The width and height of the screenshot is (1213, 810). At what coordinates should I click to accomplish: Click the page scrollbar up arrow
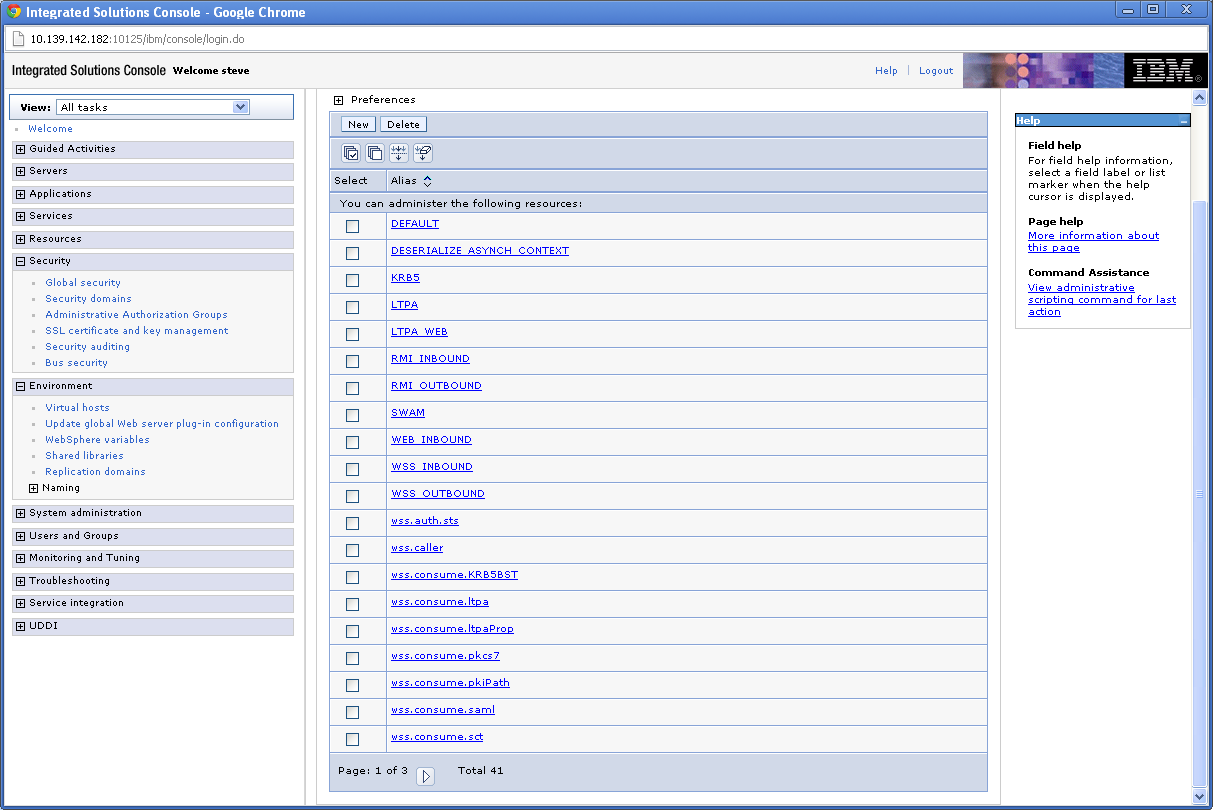click(1200, 98)
